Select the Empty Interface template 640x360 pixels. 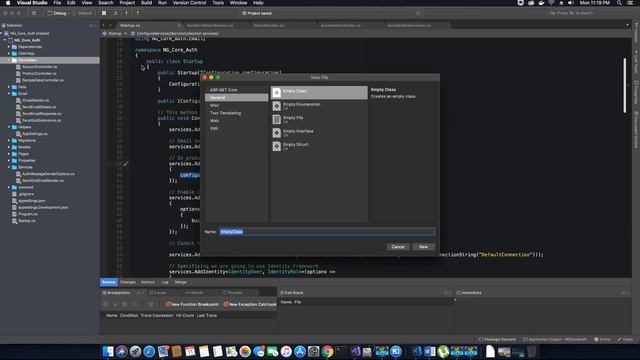pyautogui.click(x=319, y=133)
